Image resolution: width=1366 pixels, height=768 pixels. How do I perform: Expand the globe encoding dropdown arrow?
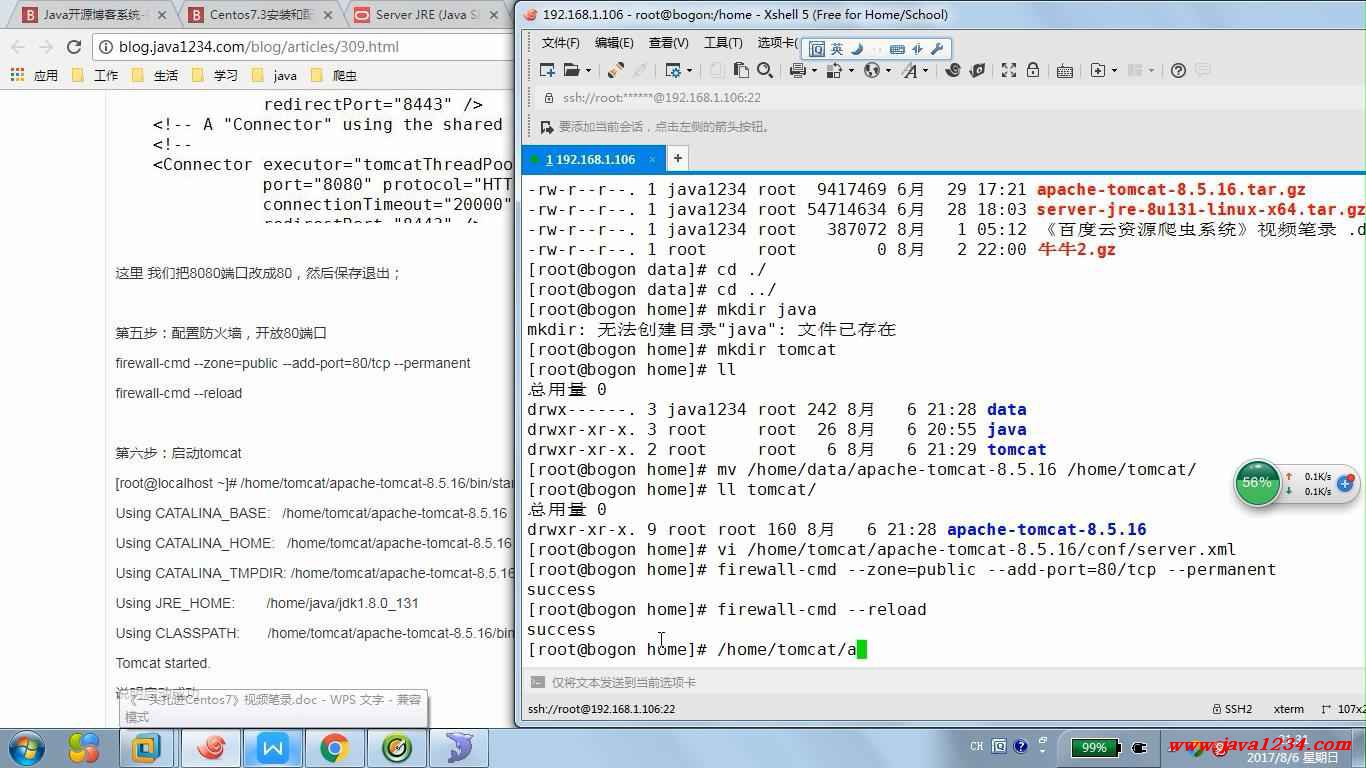click(888, 70)
